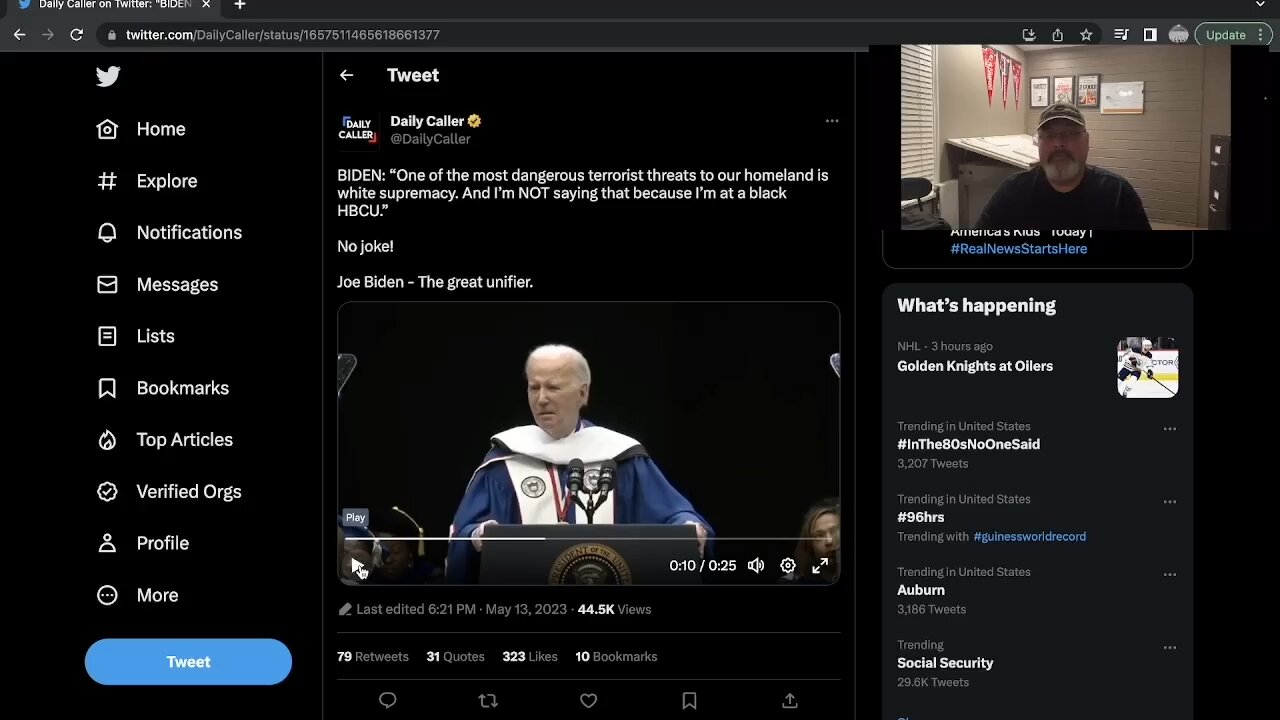Open the #RealNewsStartsHere hashtag
The height and width of the screenshot is (720, 1280).
(x=1018, y=249)
